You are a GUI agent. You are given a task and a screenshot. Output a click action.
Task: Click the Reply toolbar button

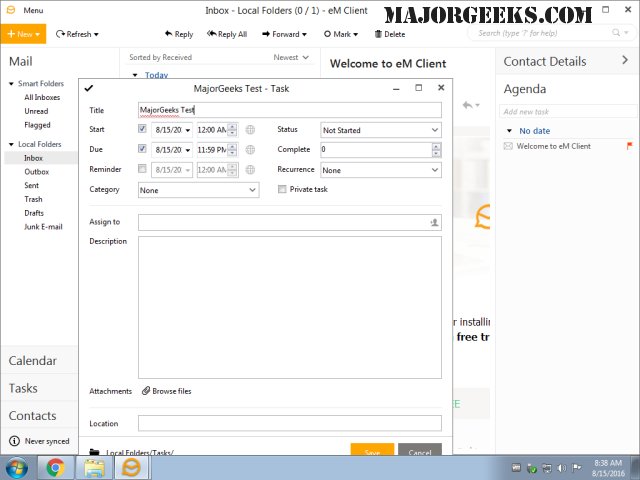pos(179,34)
